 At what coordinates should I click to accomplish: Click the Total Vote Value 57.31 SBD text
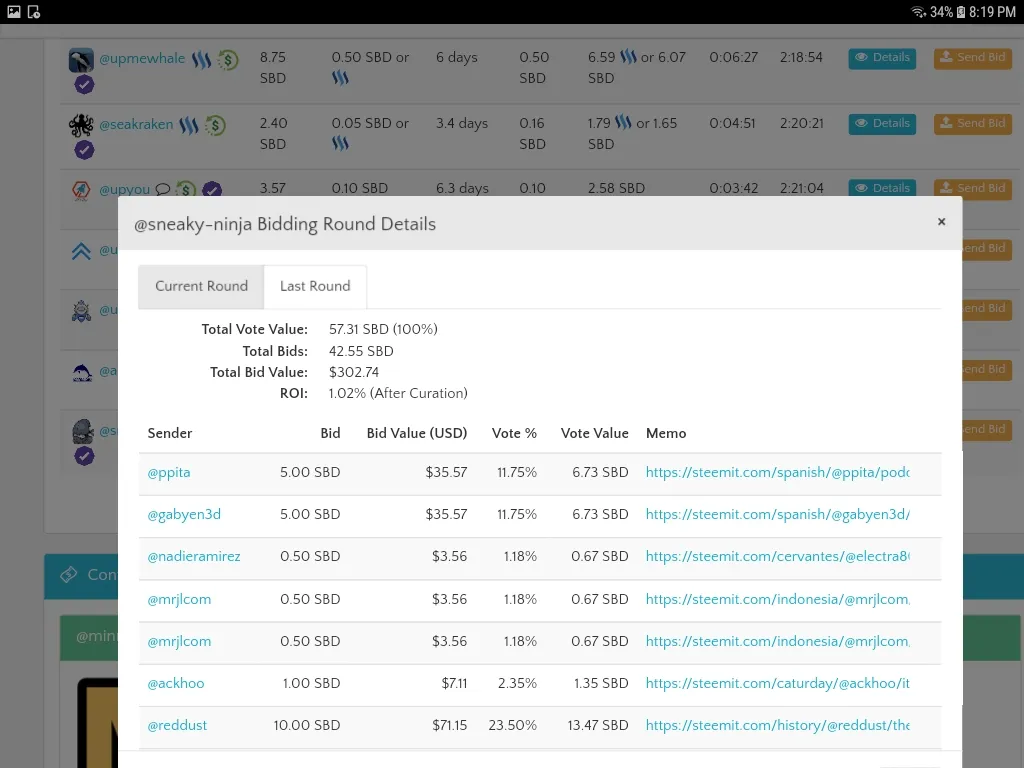pos(383,329)
